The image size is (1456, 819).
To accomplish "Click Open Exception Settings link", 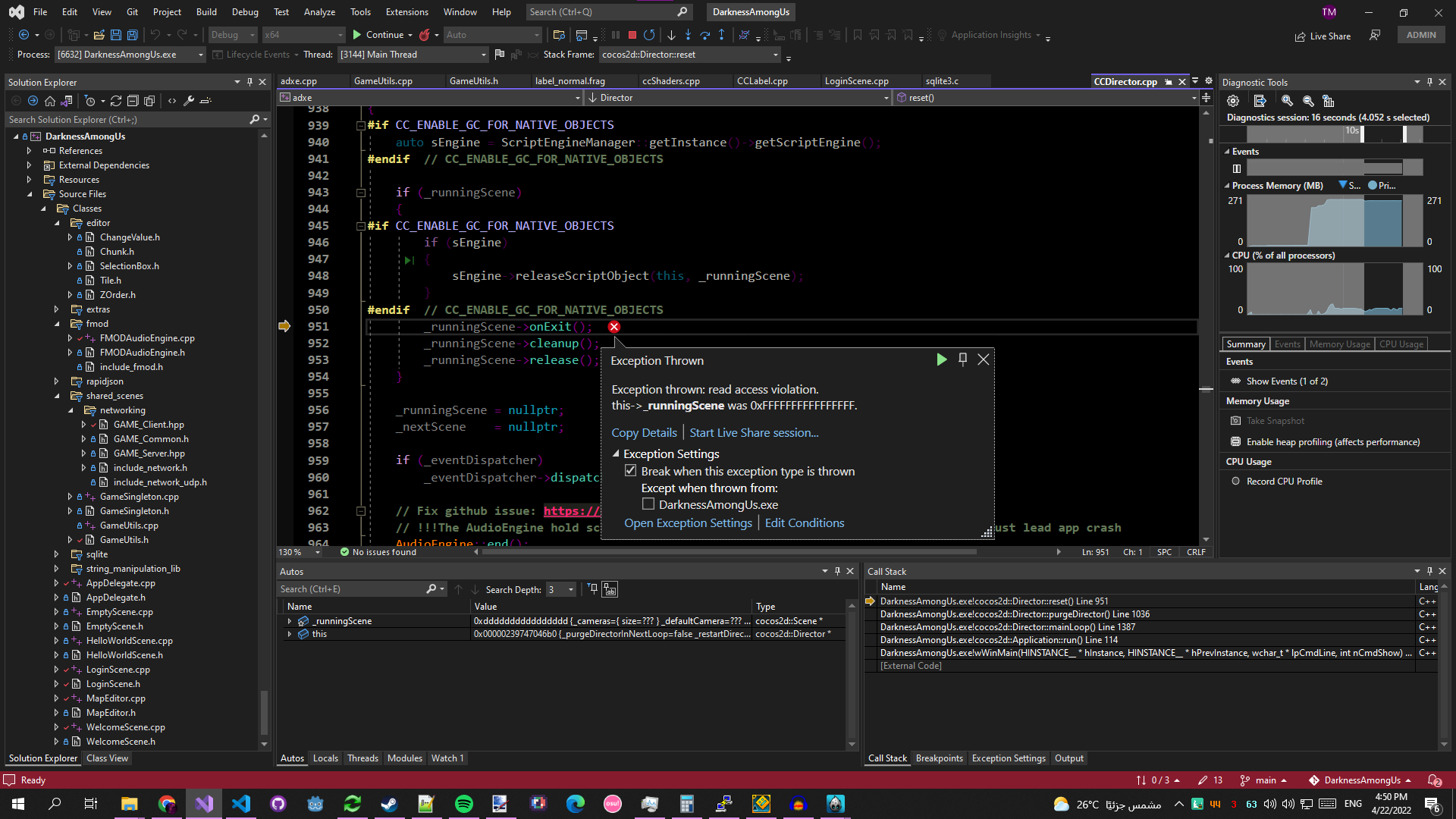I will coord(688,522).
